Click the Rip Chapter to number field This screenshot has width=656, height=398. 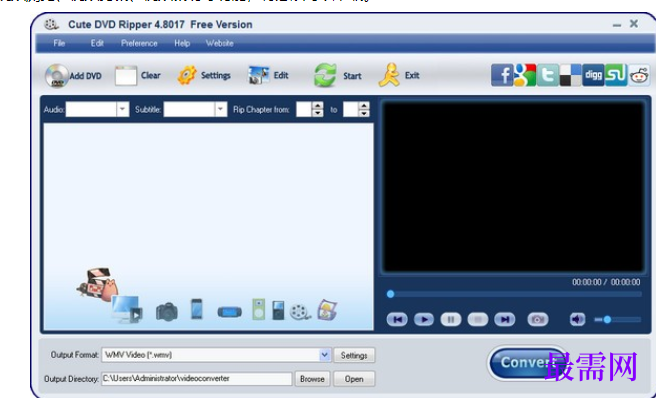tap(351, 110)
